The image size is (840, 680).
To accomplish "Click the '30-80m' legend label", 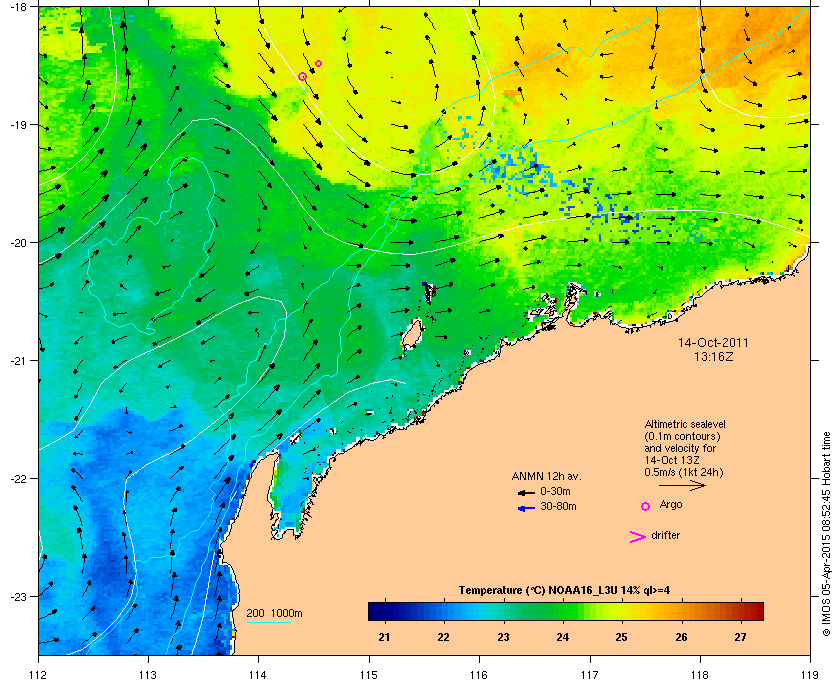I will coord(558,506).
